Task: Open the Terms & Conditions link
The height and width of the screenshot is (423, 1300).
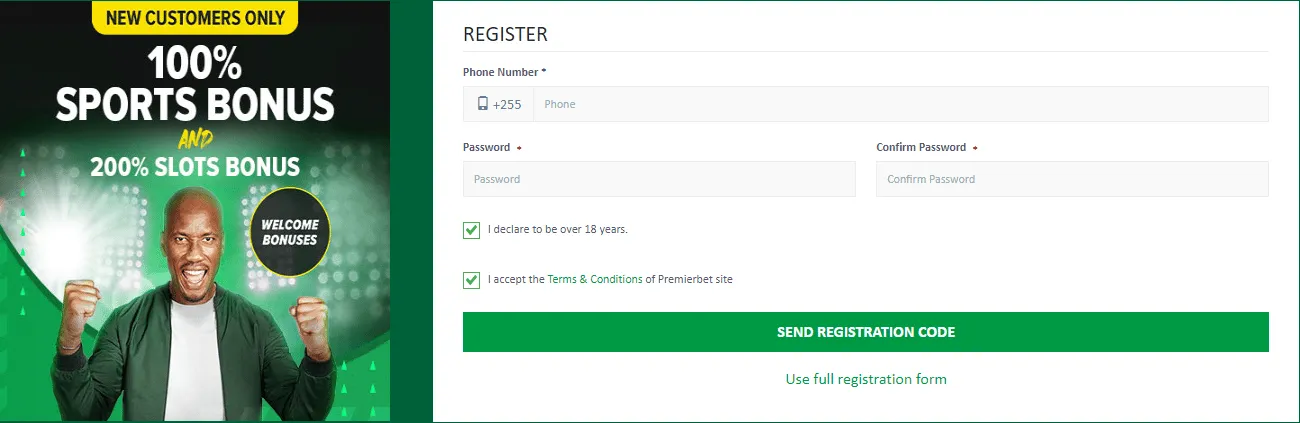Action: [595, 280]
